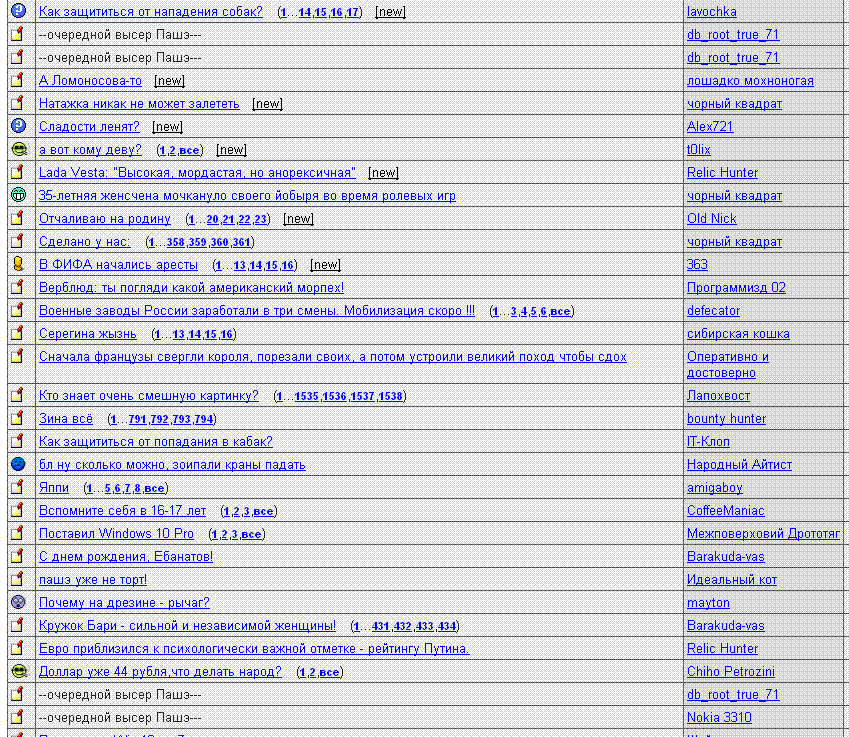
Task: Click the shocked face icon next to "Почему на дрезине - рычаг?"
Action: pos(17,602)
